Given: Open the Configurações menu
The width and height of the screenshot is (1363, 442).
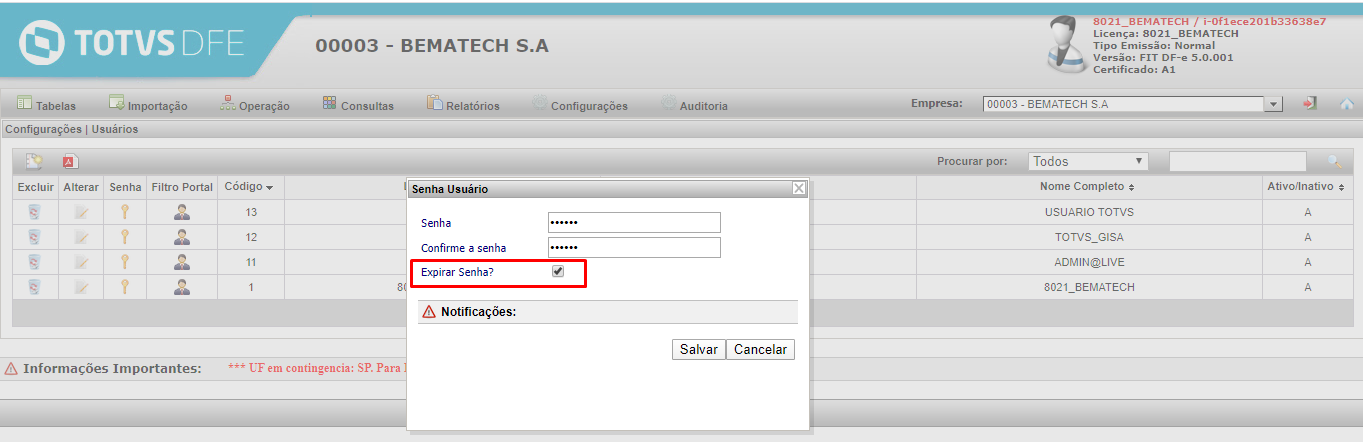Looking at the screenshot, I should (x=580, y=105).
